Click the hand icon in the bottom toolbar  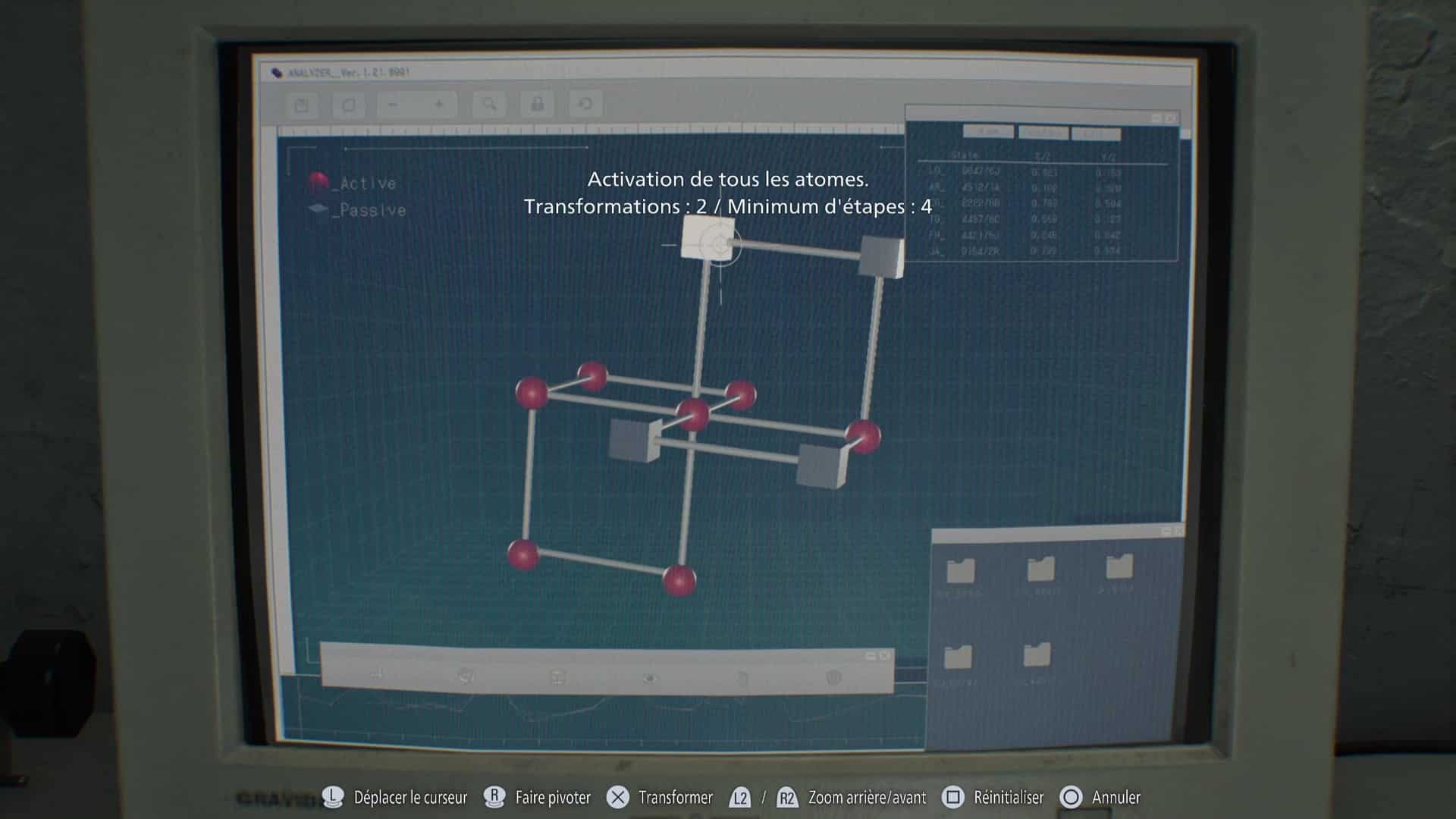(742, 677)
